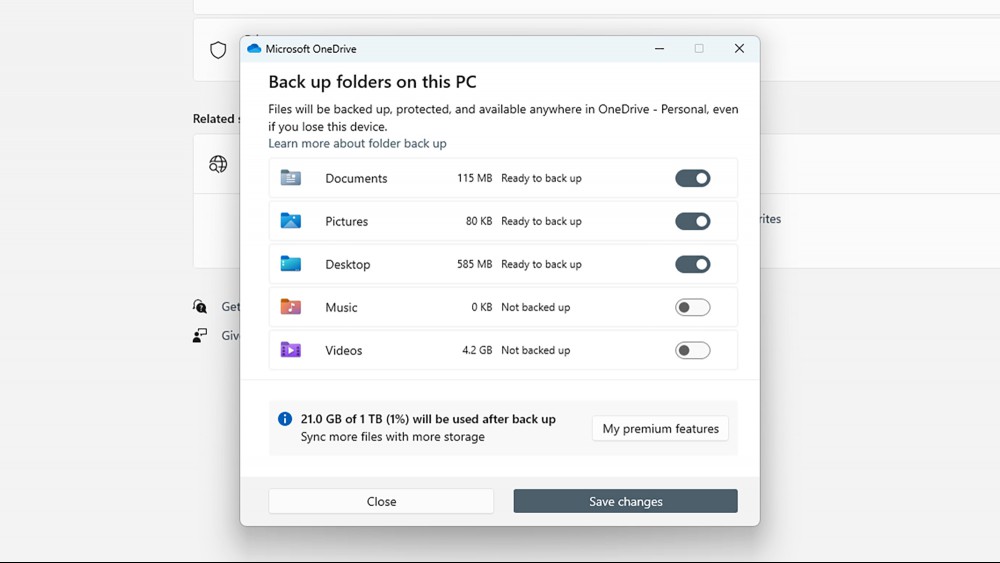This screenshot has width=1000, height=563.
Task: Enable backup toggle for Videos folder
Action: tap(693, 350)
